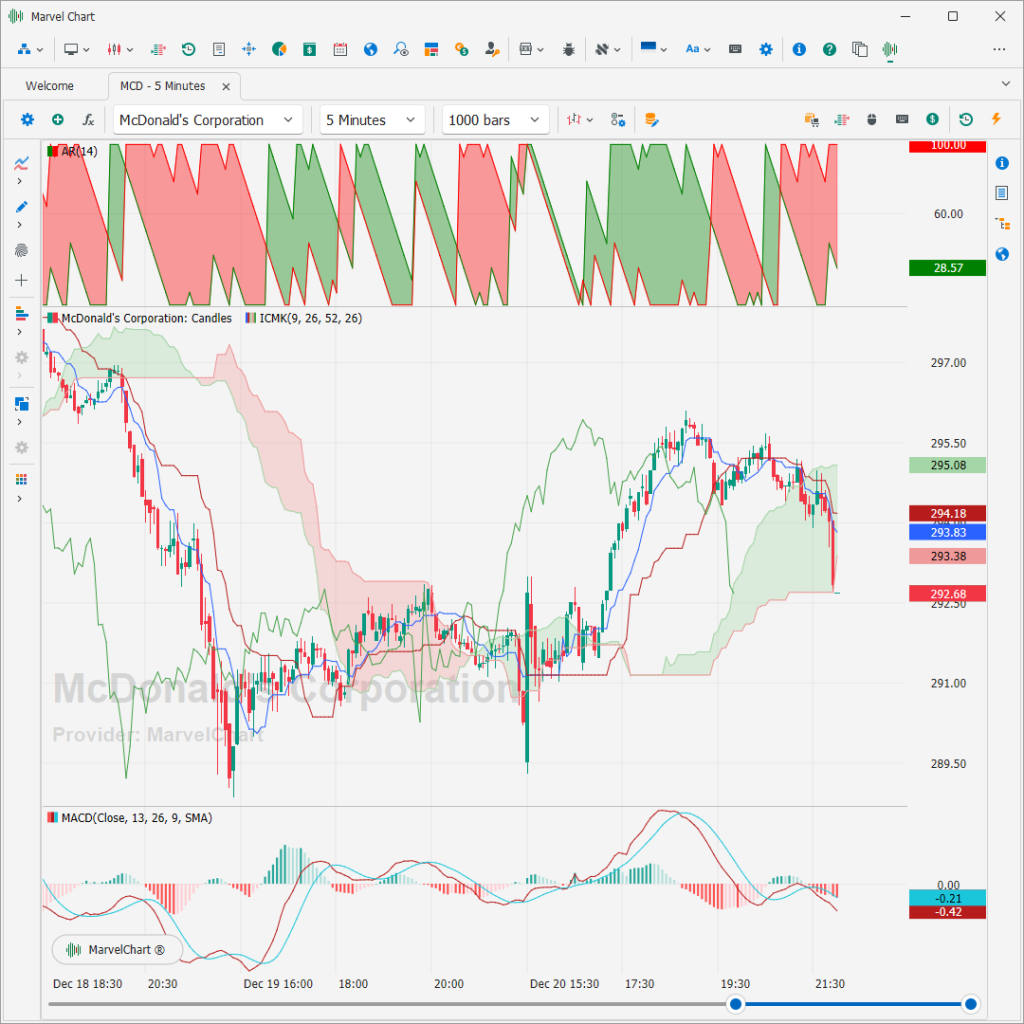Click the ICMK(9, 26, 52, 26) legend label
Viewport: 1024px width, 1024px height.
pos(304,318)
